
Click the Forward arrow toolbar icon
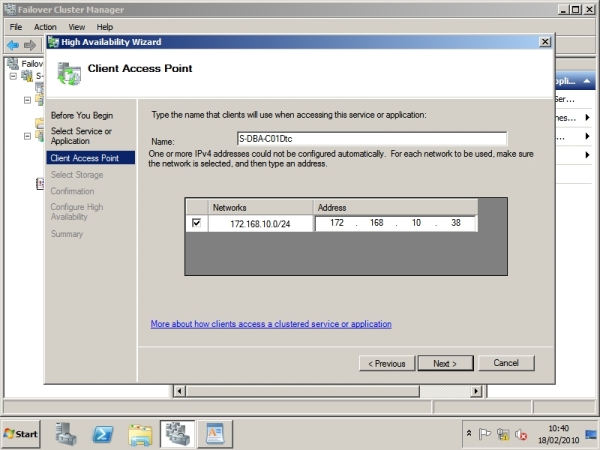(x=30, y=45)
